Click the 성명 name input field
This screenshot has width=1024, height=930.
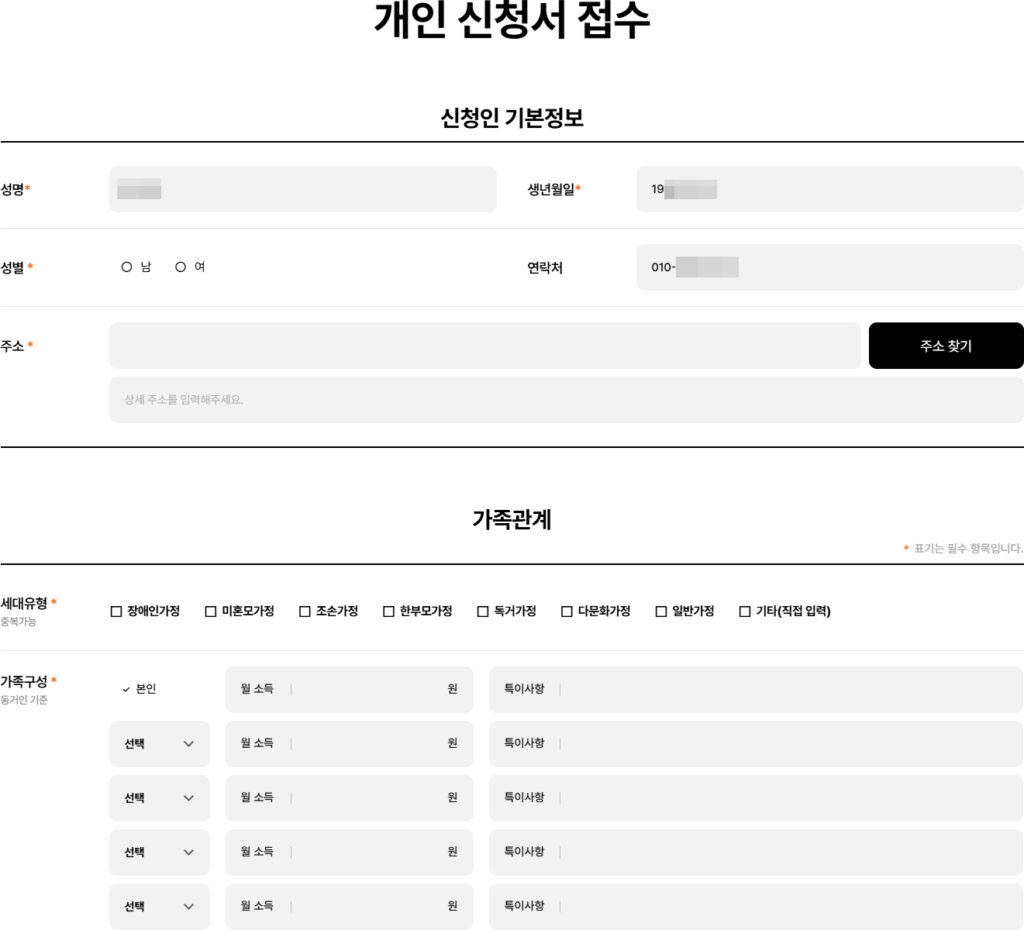(x=302, y=189)
